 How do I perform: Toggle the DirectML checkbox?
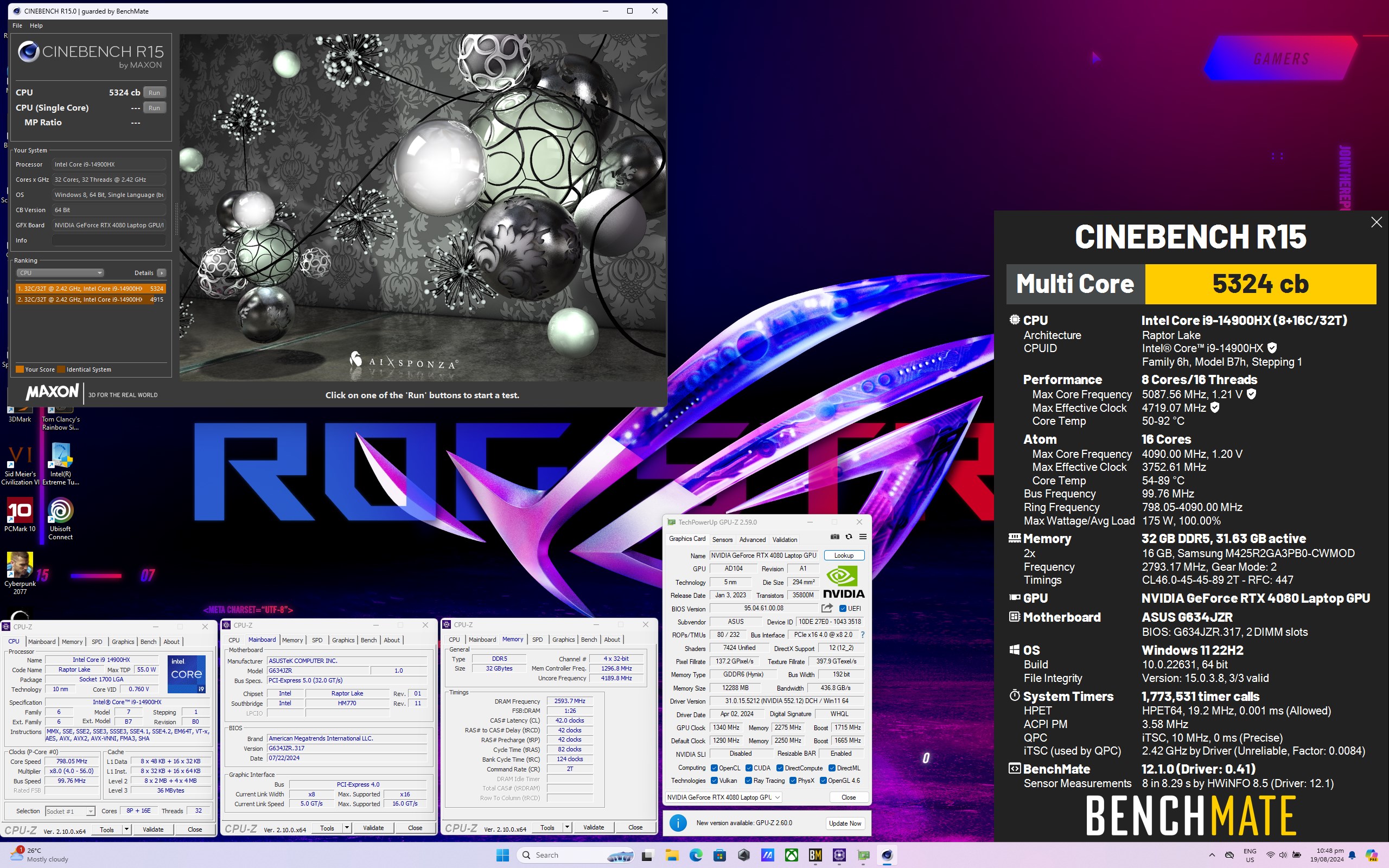[x=832, y=768]
